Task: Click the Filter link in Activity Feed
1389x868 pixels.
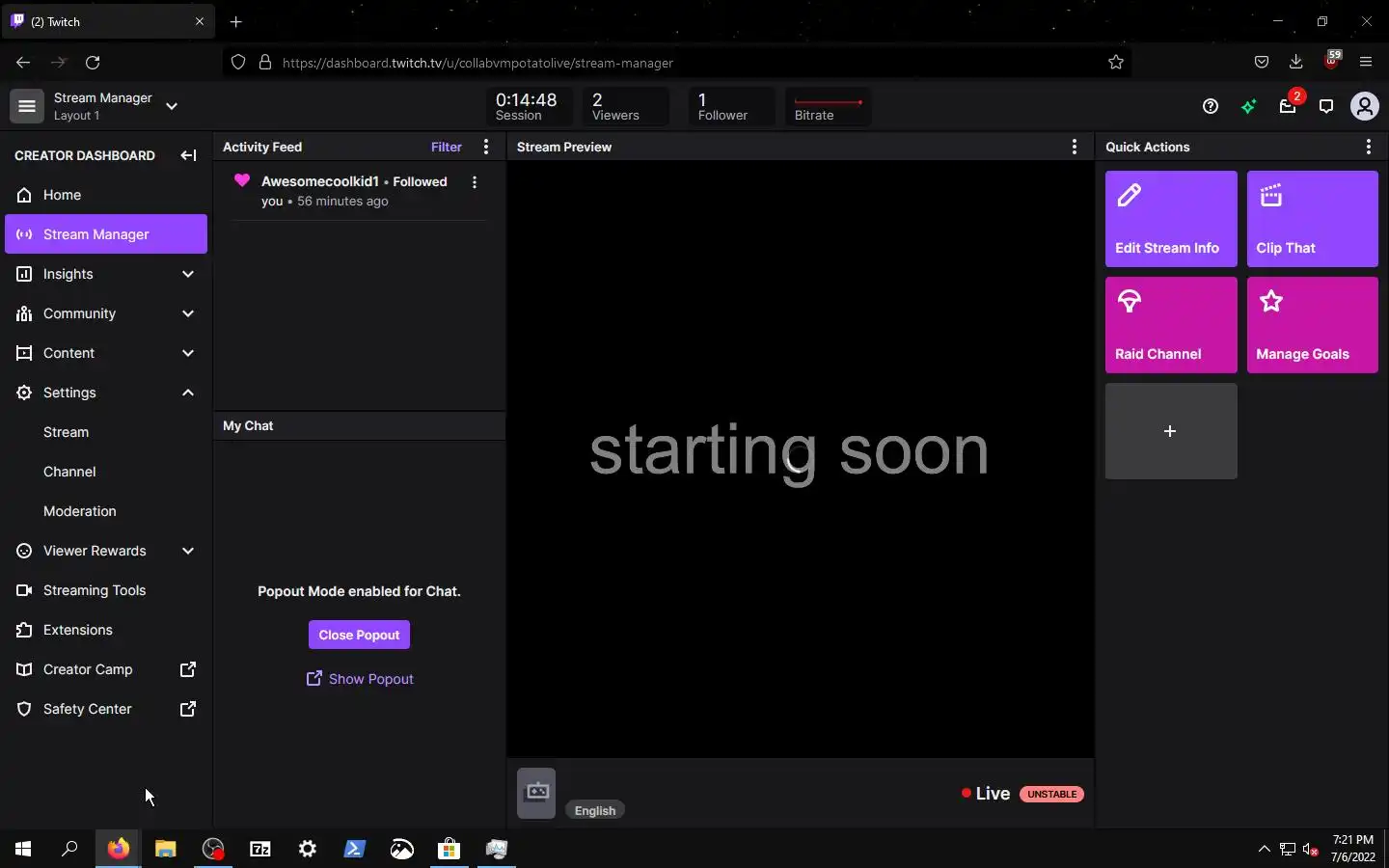Action: tap(446, 147)
